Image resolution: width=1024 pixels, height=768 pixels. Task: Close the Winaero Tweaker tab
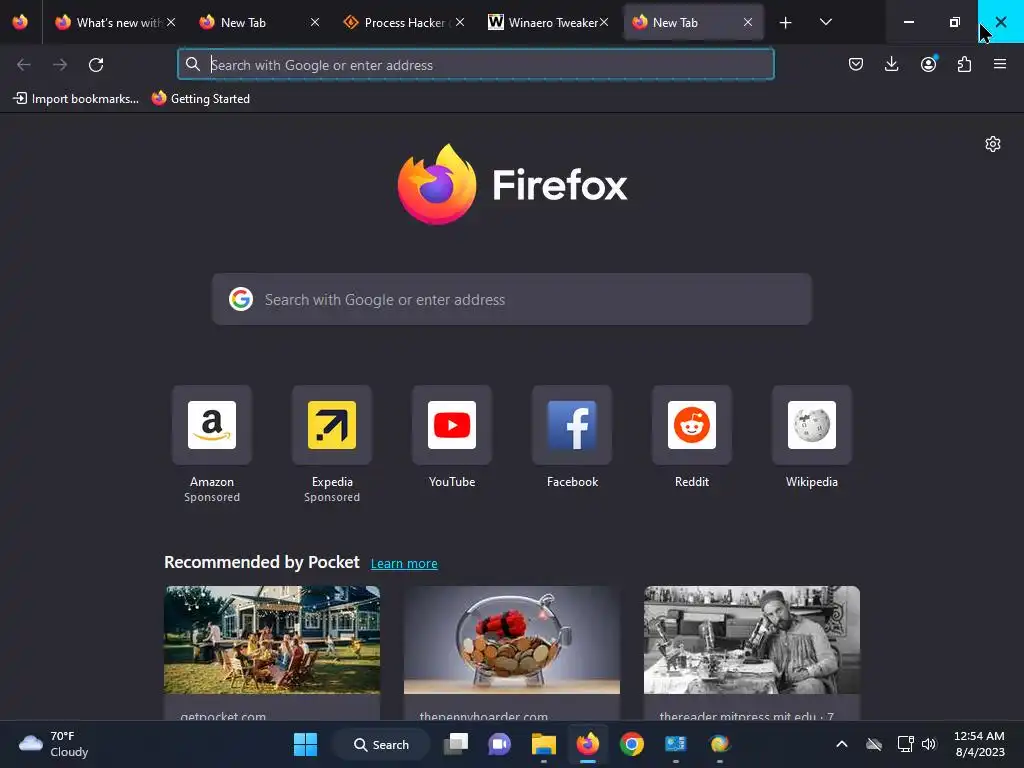click(604, 22)
